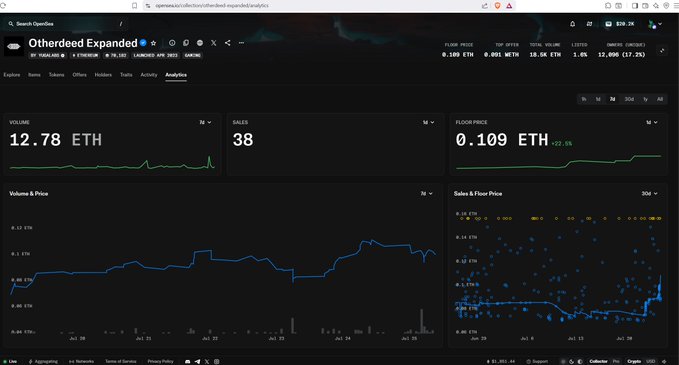The height and width of the screenshot is (365, 679).
Task: Open the X icon in footer
Action: pos(207,361)
